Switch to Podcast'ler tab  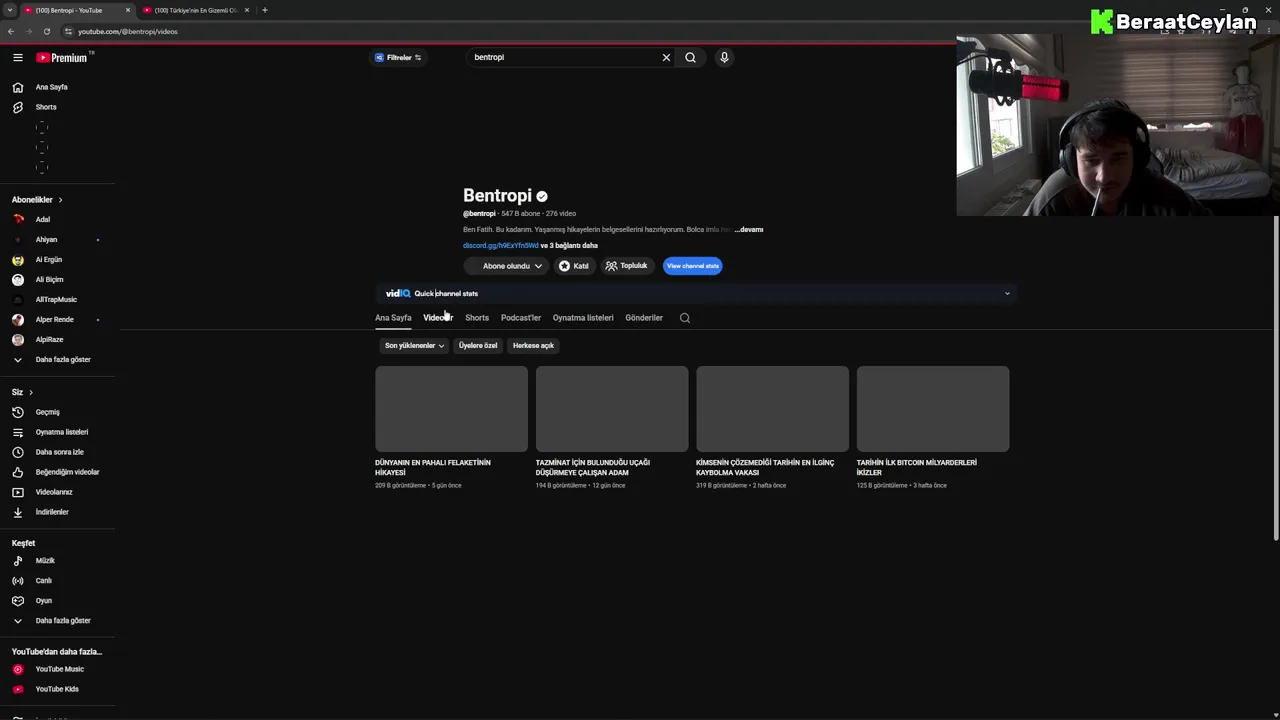(521, 318)
